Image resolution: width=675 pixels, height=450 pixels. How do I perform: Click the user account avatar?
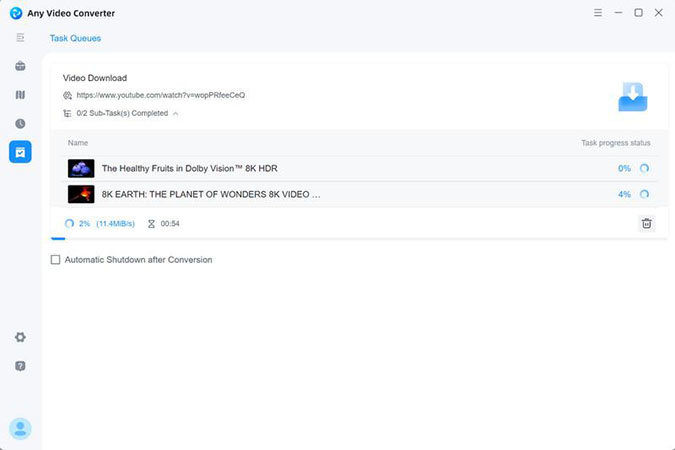click(20, 428)
